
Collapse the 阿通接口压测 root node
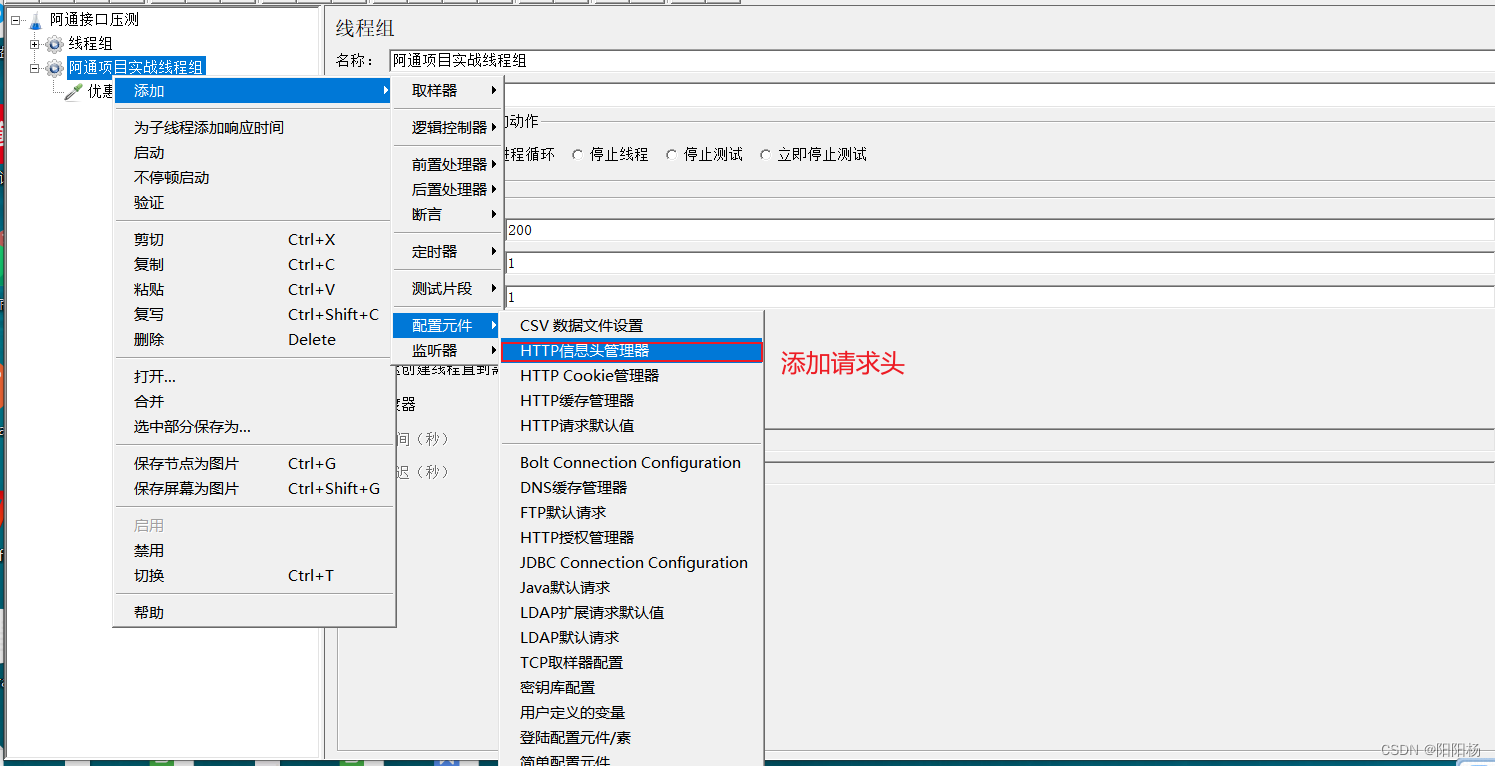point(16,19)
